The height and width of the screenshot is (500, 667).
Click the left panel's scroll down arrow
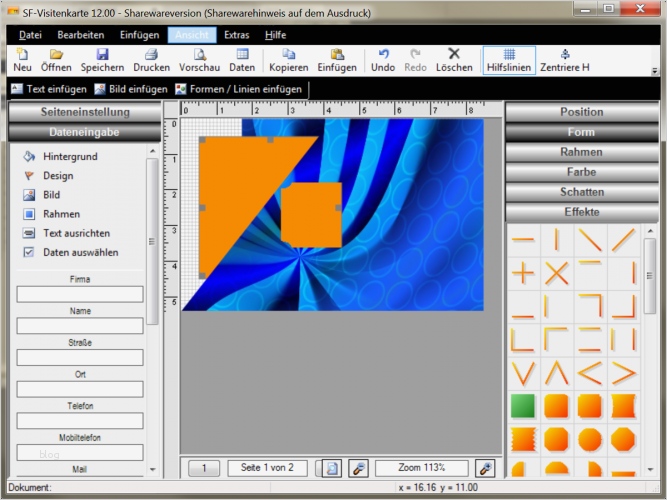153,470
